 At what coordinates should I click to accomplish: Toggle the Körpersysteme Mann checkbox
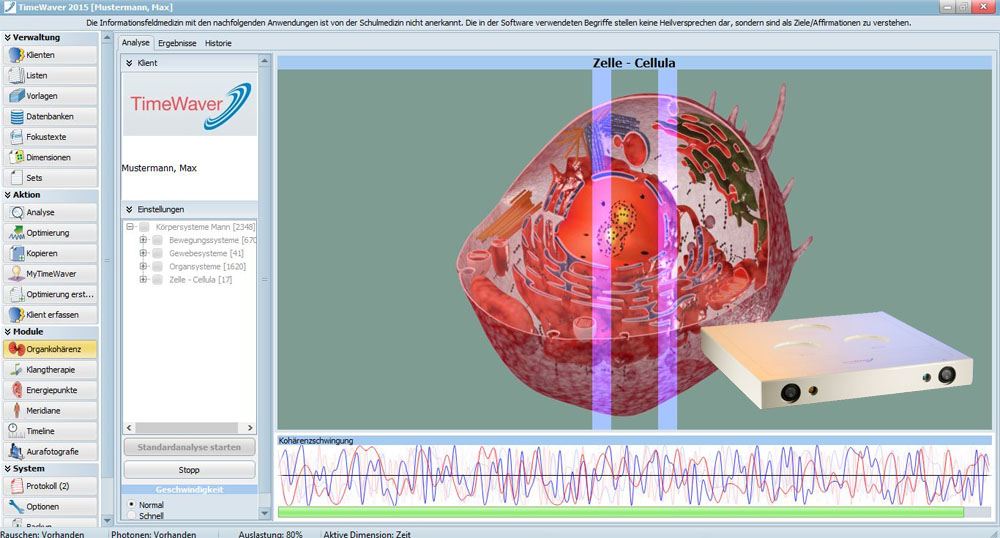[x=145, y=227]
